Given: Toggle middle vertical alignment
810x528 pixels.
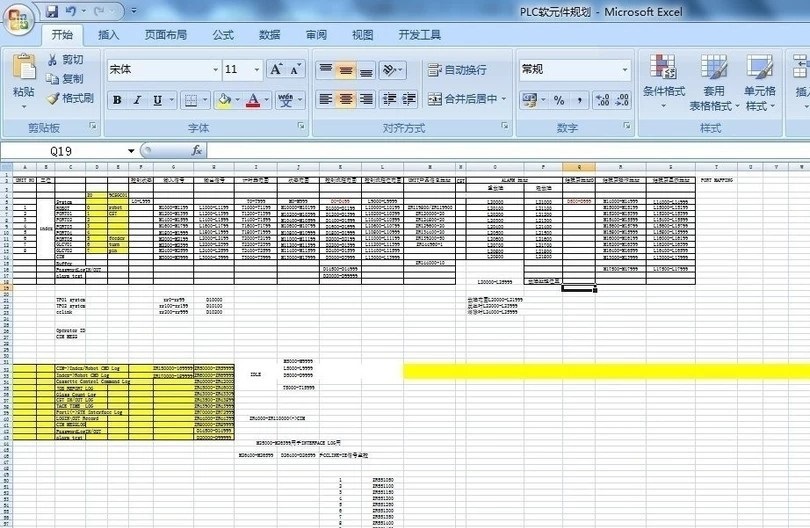Looking at the screenshot, I should point(346,70).
